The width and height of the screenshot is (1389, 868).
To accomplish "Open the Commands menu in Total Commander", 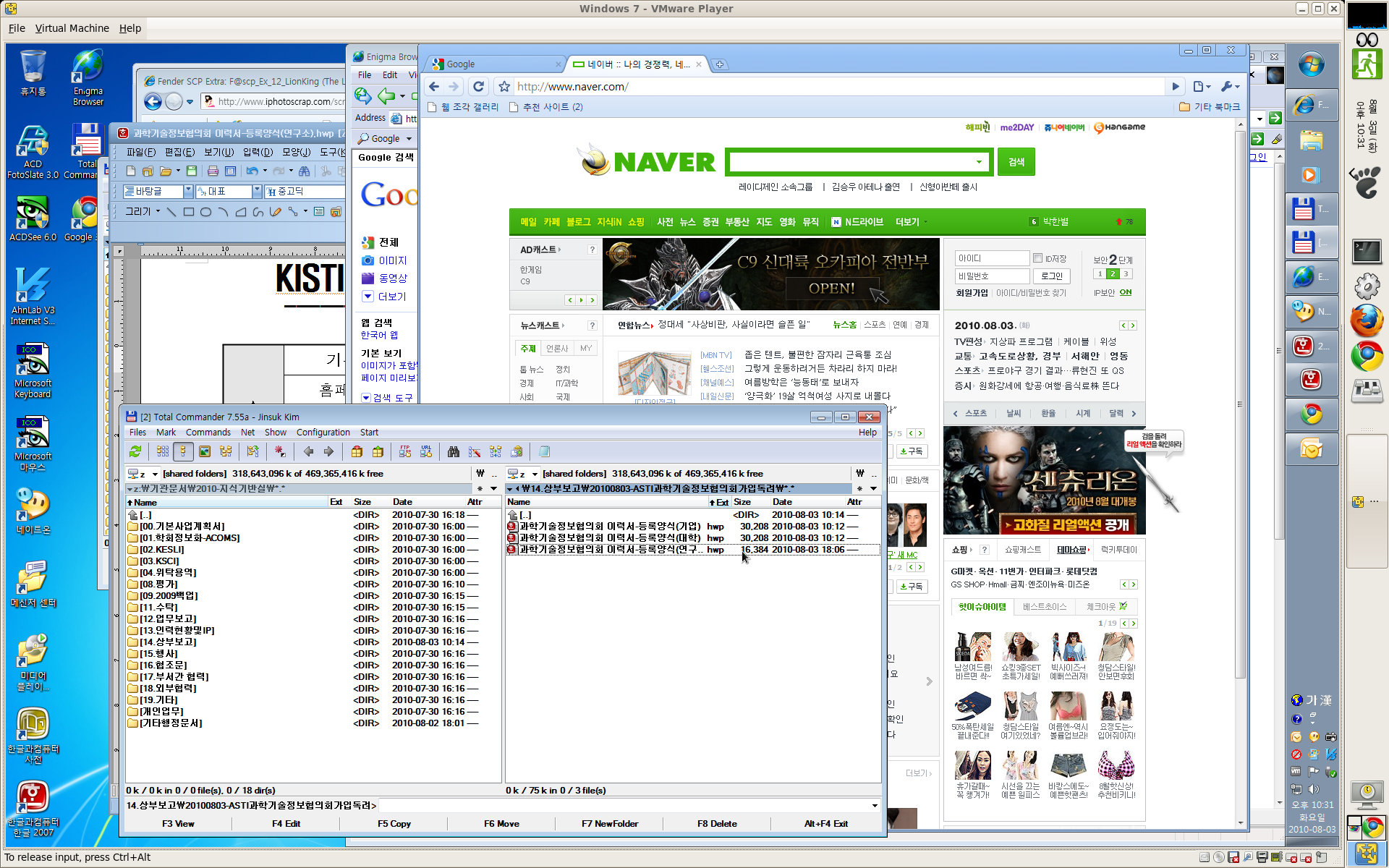I will coord(208,433).
